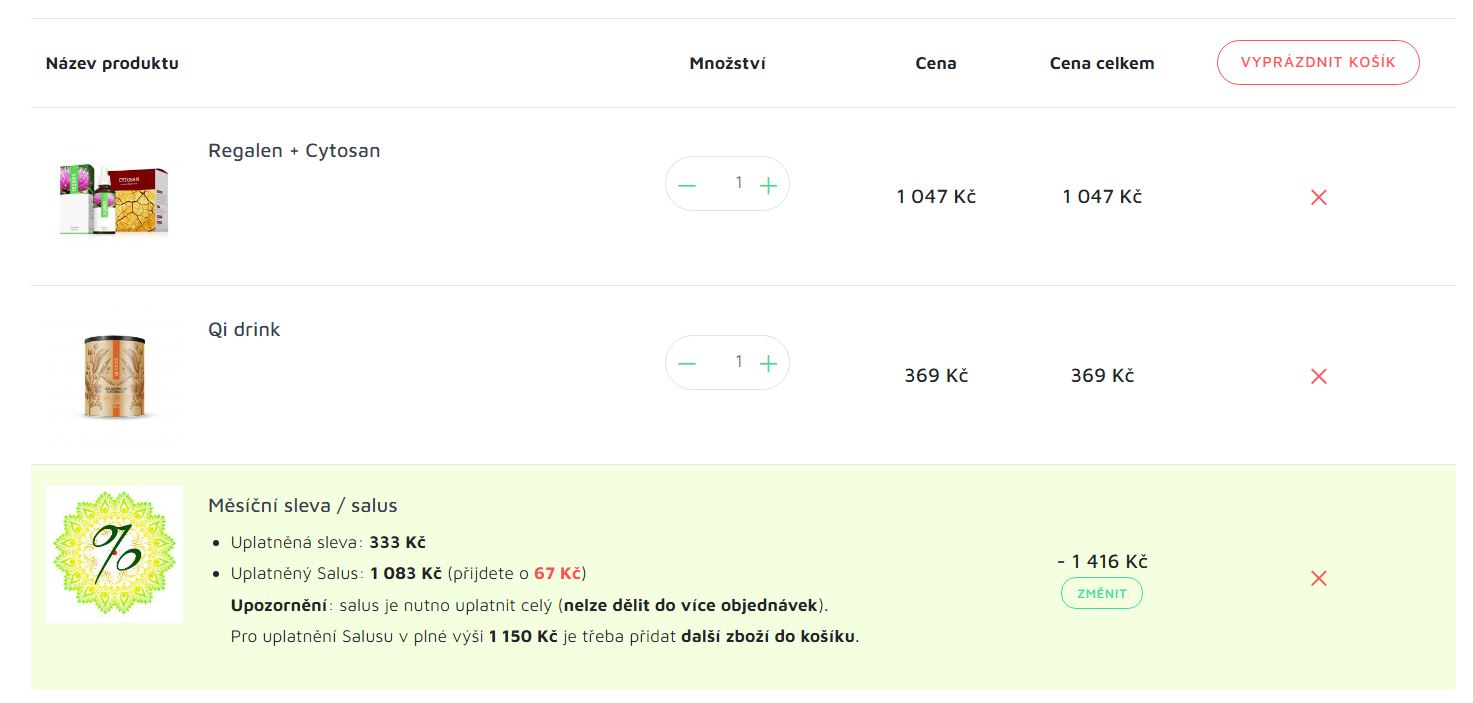Click the Změnit button for discount
The height and width of the screenshot is (703, 1473).
pyautogui.click(x=1102, y=593)
